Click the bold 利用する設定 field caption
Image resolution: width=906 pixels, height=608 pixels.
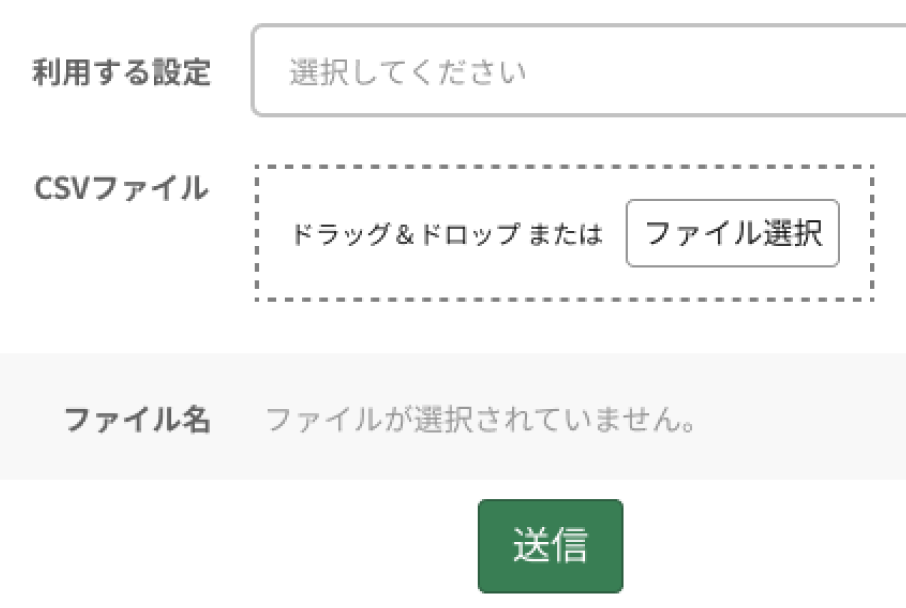click(121, 73)
